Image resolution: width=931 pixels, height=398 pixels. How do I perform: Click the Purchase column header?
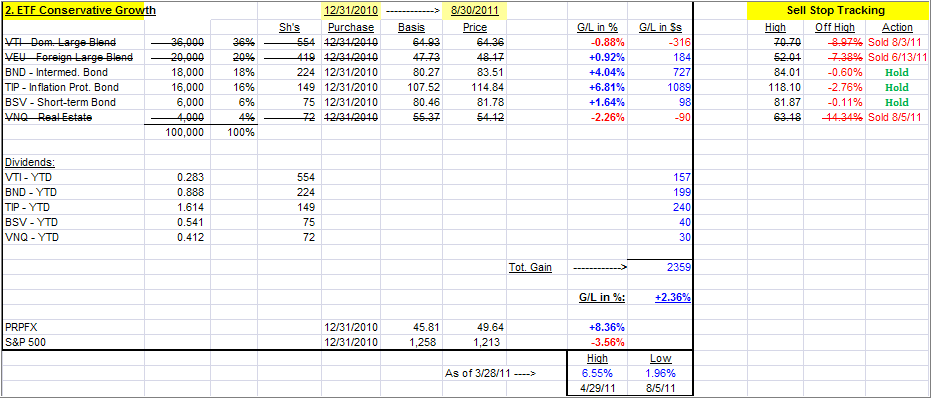click(351, 27)
